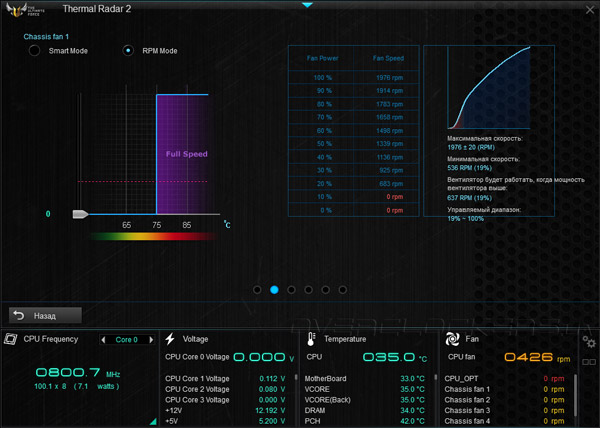
Task: Click the 20 % fan power cell
Action: 324,184
